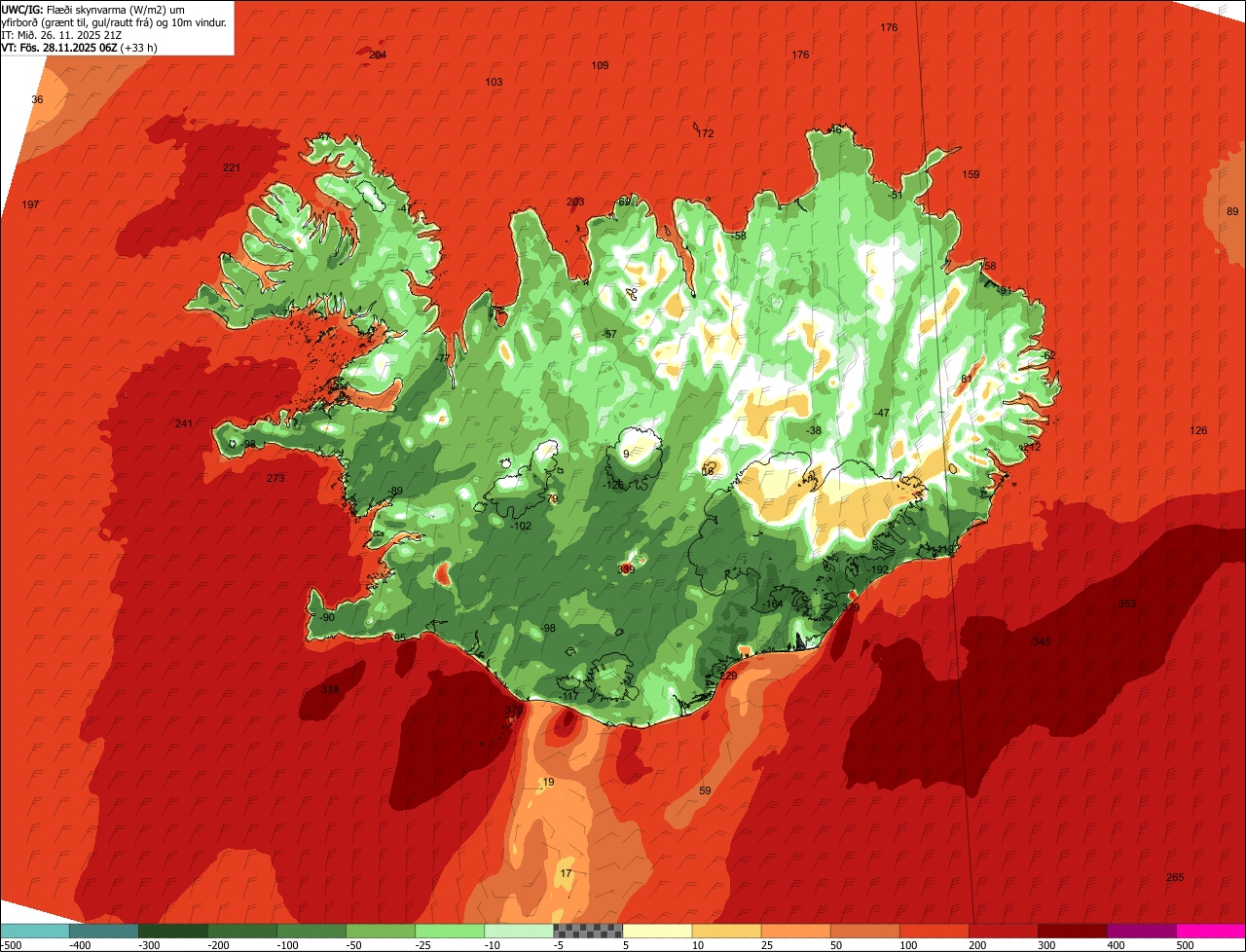The image size is (1246, 952).
Task: Click the -400 to -300 dark teal legend swatch
Action: [x=104, y=931]
